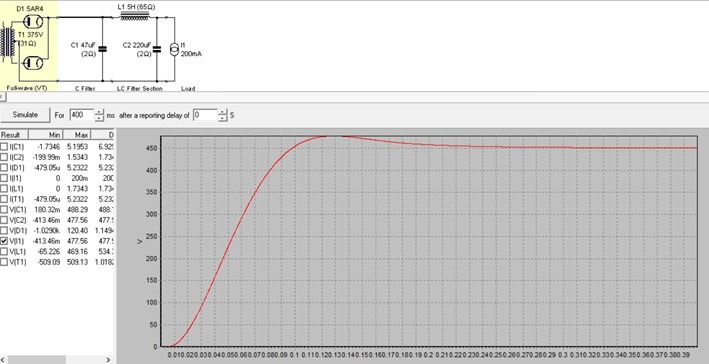Screen dimensions: 709x364
Task: Click the Min value -65.226 for V(L1)
Action: [50, 251]
